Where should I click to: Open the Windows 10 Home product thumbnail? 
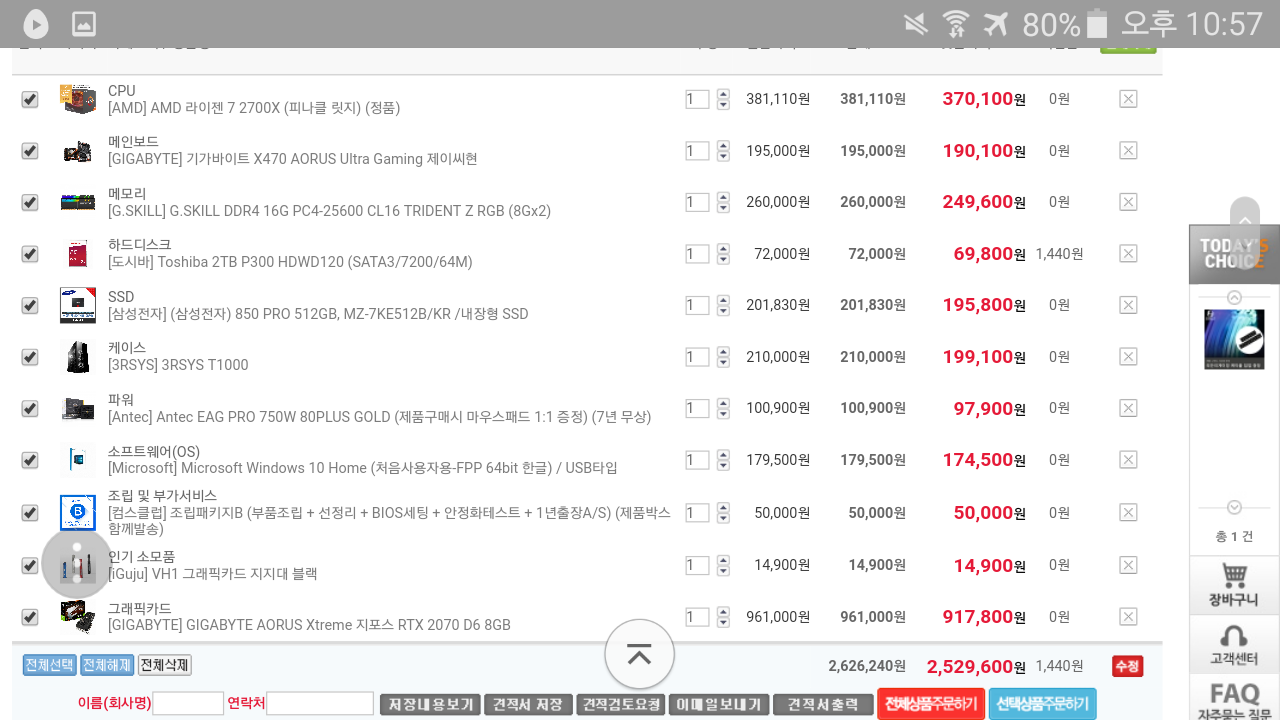pos(78,460)
